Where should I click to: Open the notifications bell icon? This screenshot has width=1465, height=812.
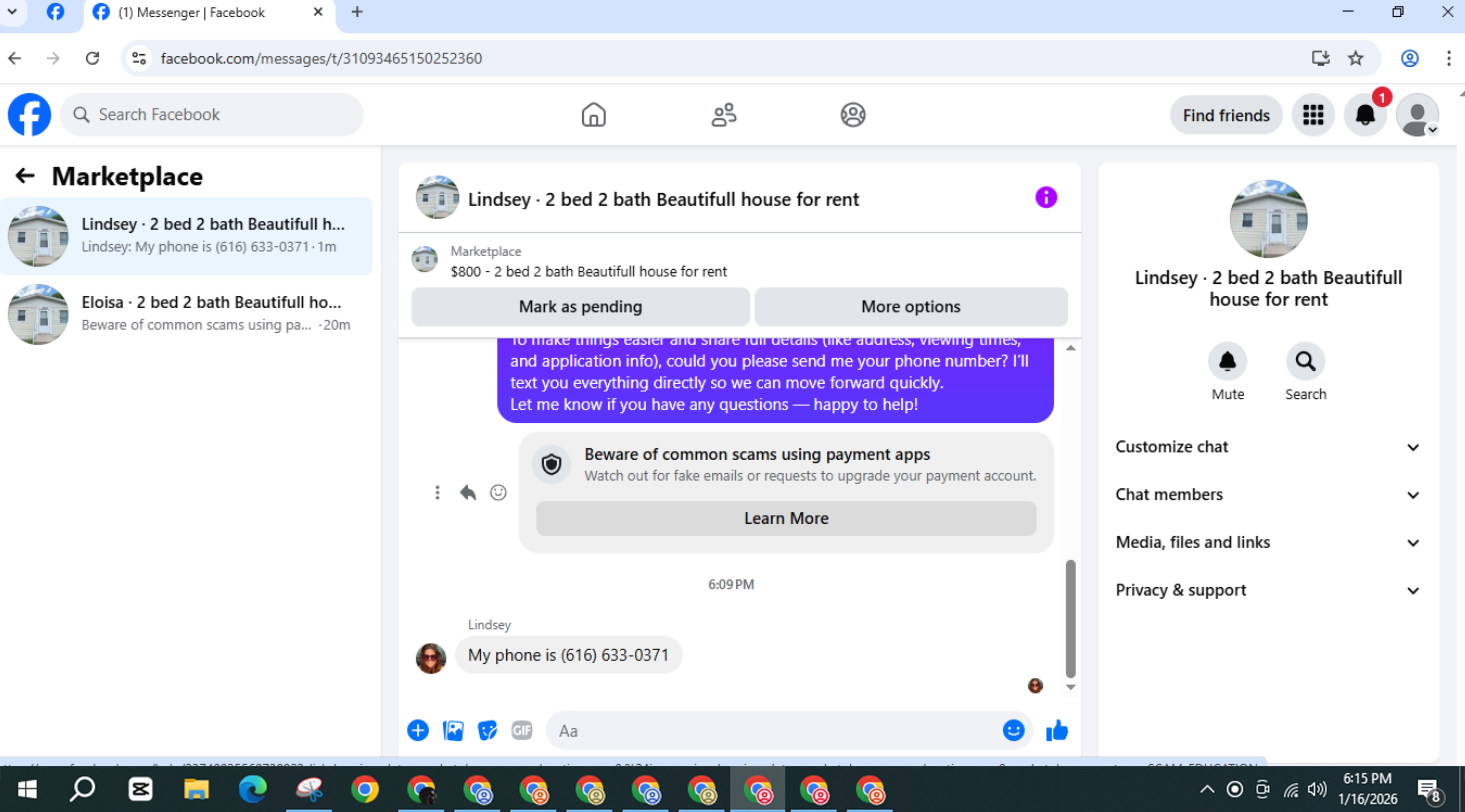click(x=1365, y=115)
